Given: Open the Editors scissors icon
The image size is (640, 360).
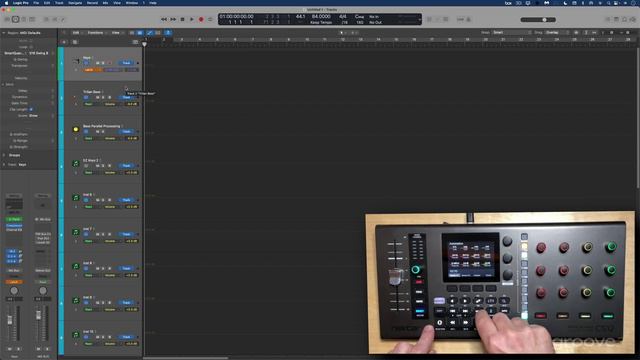Looking at the screenshot, I should click(x=63, y=19).
